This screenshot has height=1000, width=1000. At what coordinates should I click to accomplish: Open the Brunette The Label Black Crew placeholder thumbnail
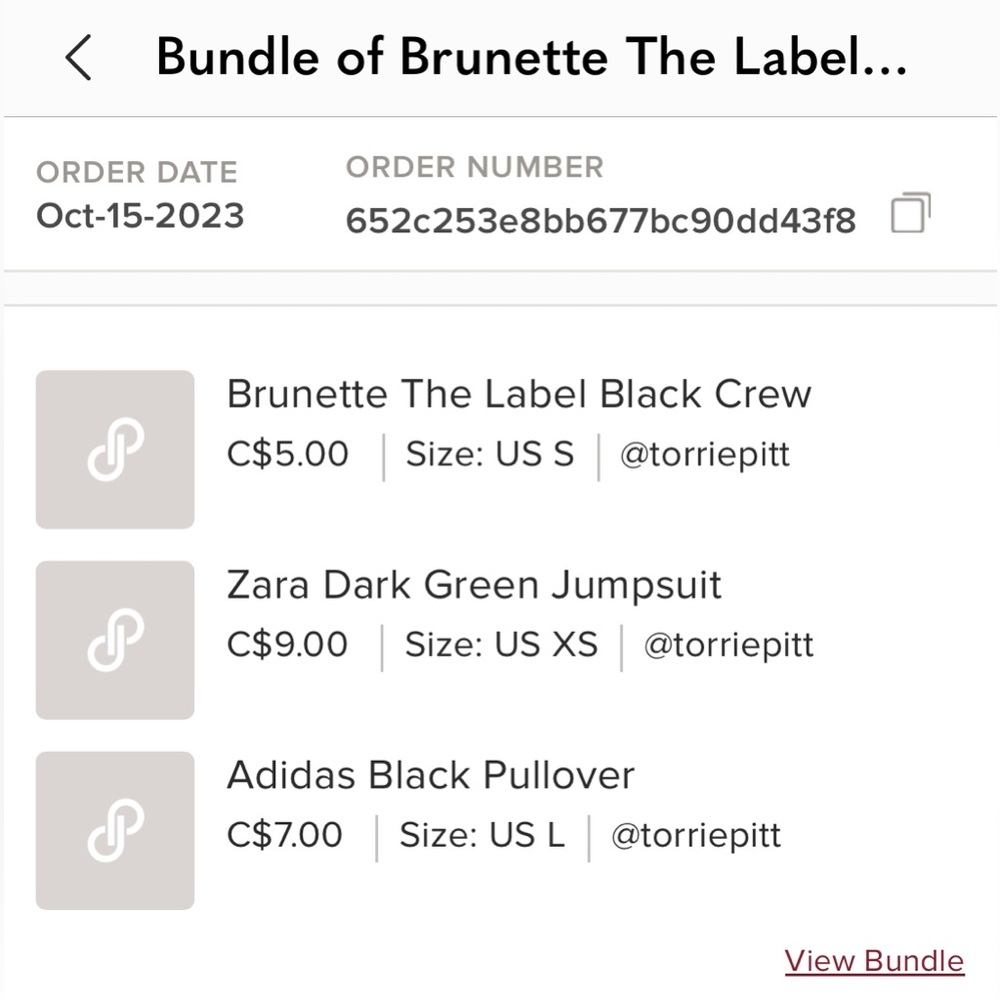114,449
